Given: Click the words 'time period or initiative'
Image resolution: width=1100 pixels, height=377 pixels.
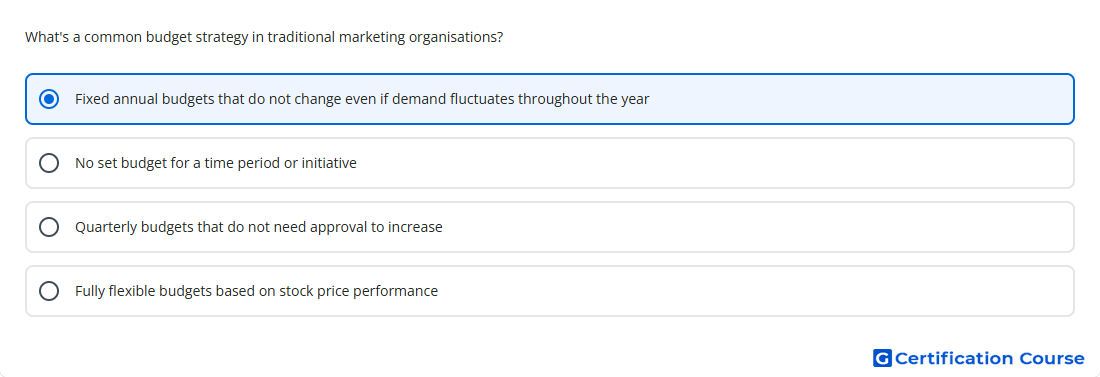Looking at the screenshot, I should (x=281, y=163).
